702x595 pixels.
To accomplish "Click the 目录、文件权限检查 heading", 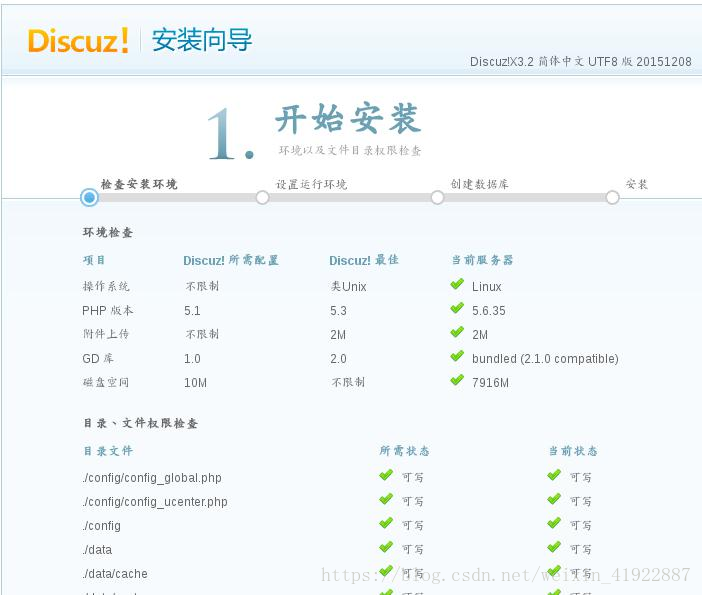I will click(141, 423).
